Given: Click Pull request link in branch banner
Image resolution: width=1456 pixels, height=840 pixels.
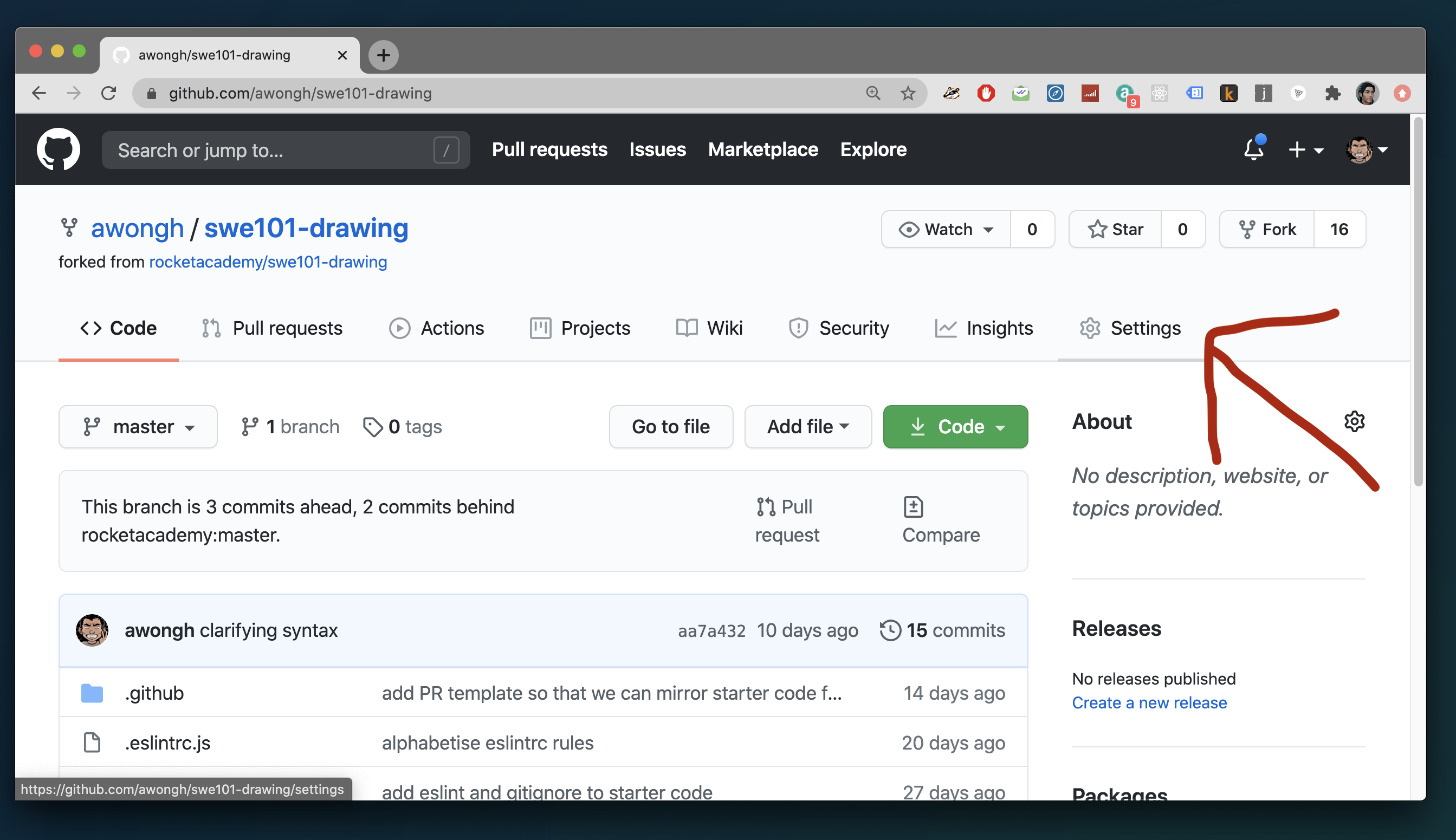Looking at the screenshot, I should tap(787, 520).
